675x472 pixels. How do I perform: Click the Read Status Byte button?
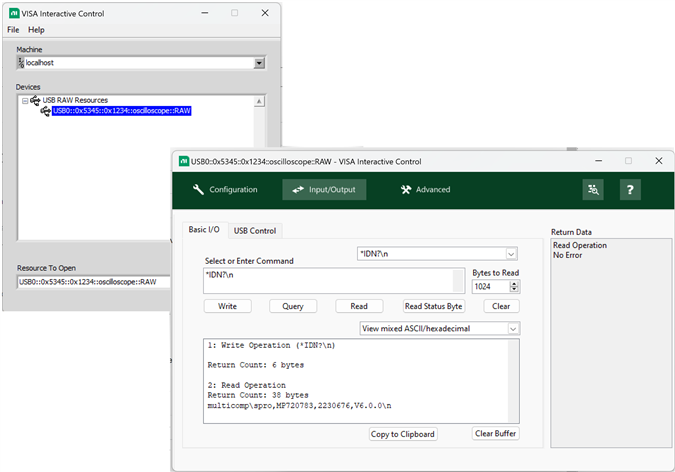[433, 306]
